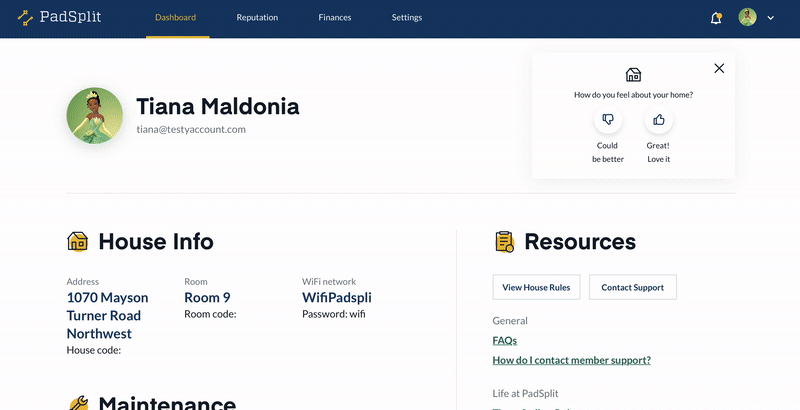The width and height of the screenshot is (800, 410).
Task: Click the small avatar in the header
Action: (747, 17)
